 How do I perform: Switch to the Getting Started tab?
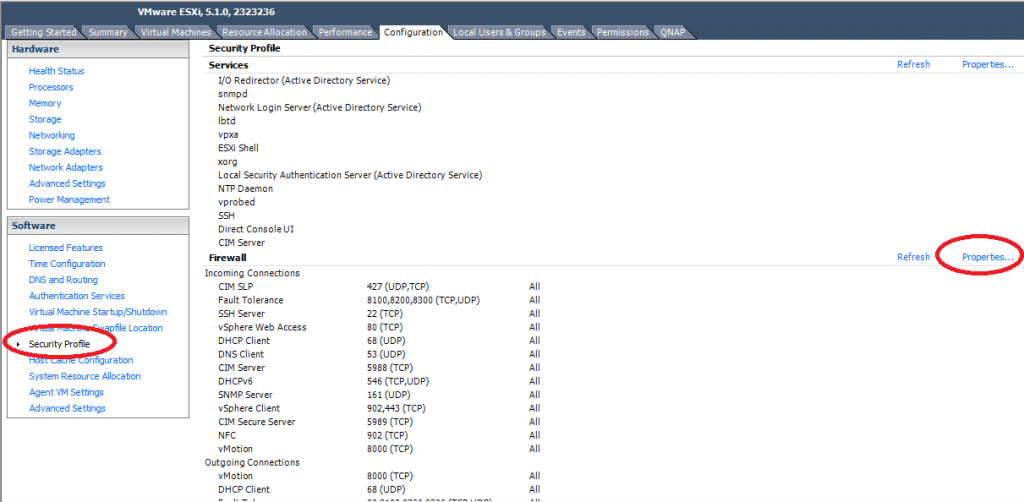(x=43, y=32)
